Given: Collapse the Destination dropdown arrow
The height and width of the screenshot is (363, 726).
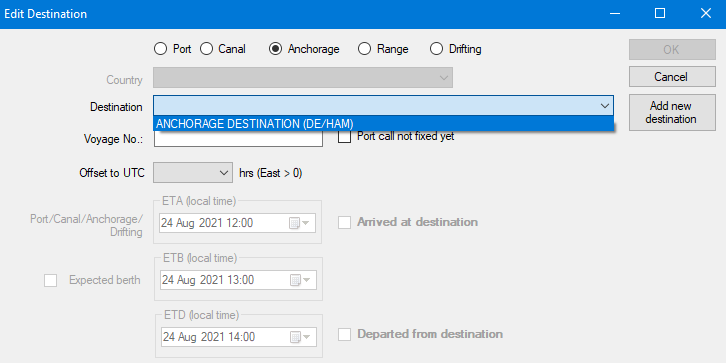Looking at the screenshot, I should tap(605, 106).
